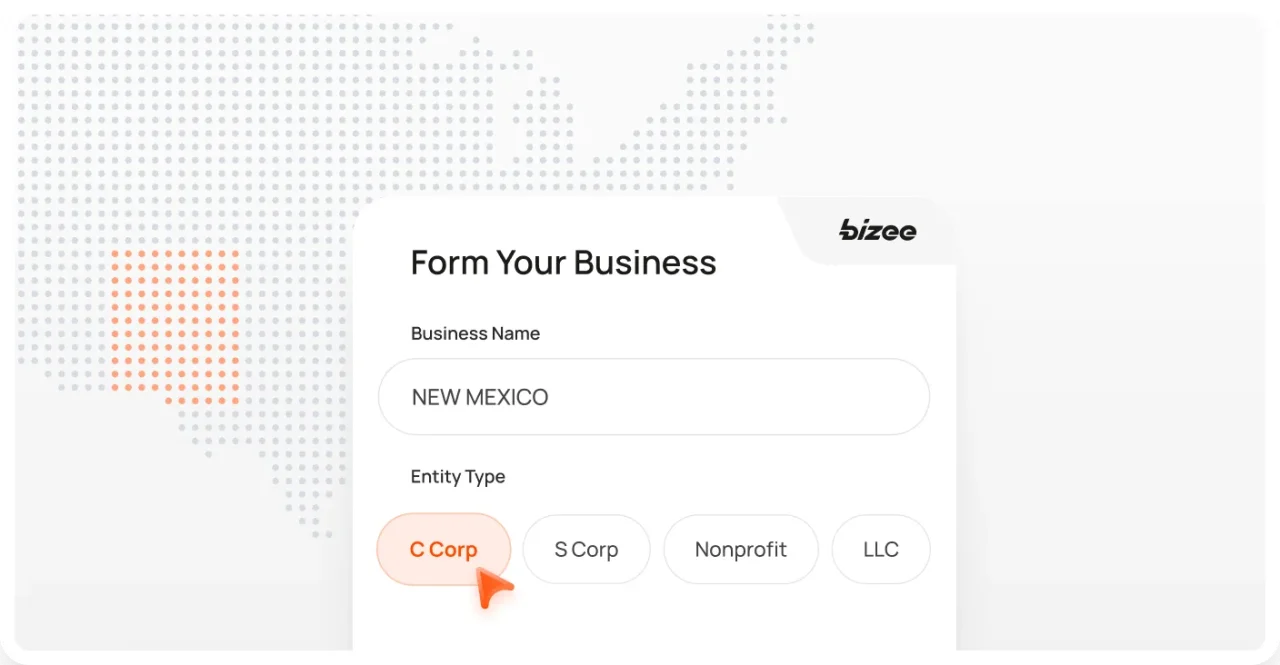Click inside the NEW MEXICO business name field
1280x665 pixels.
tap(654, 397)
